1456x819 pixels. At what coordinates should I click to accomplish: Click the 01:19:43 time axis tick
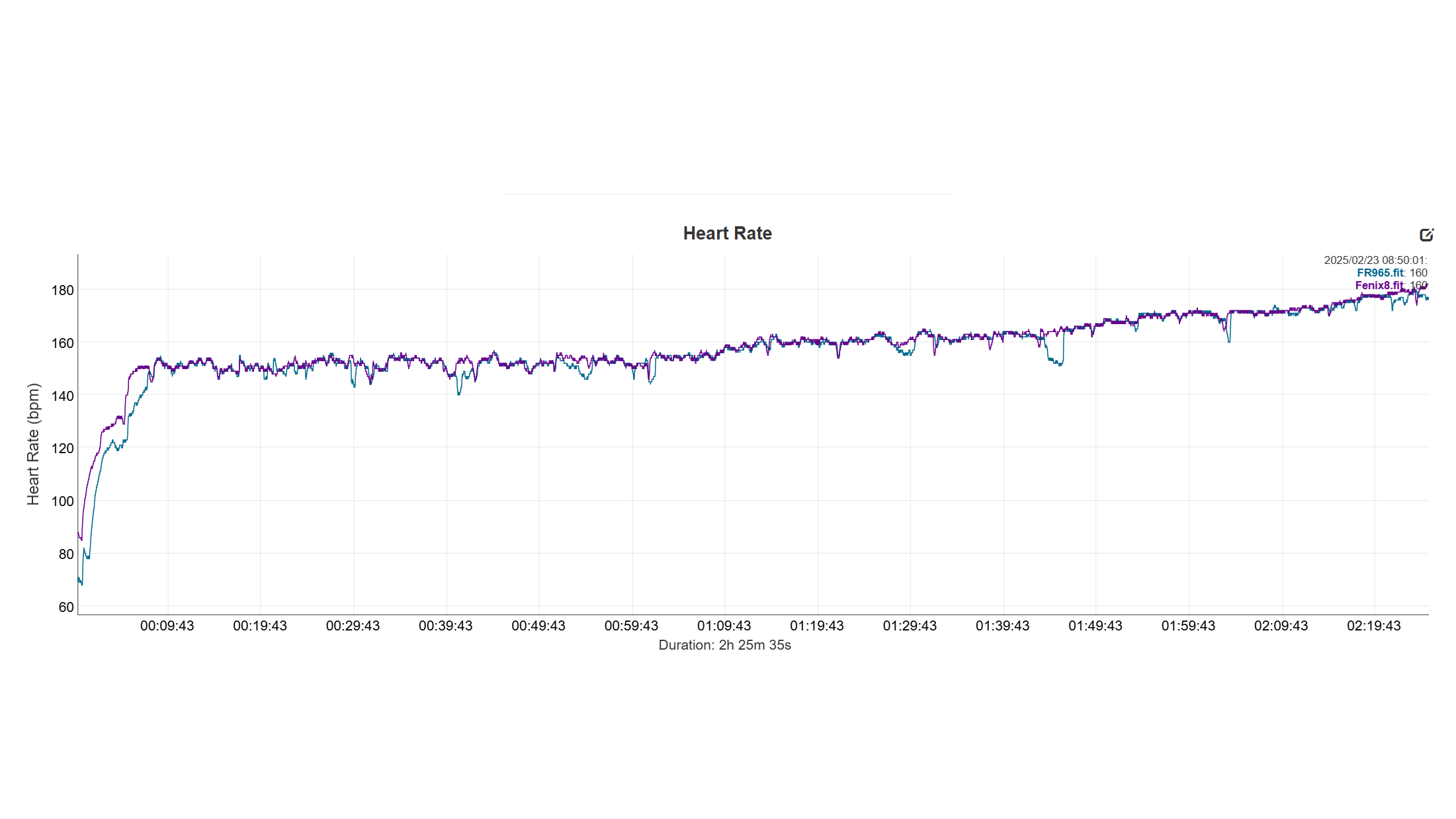pos(816,626)
